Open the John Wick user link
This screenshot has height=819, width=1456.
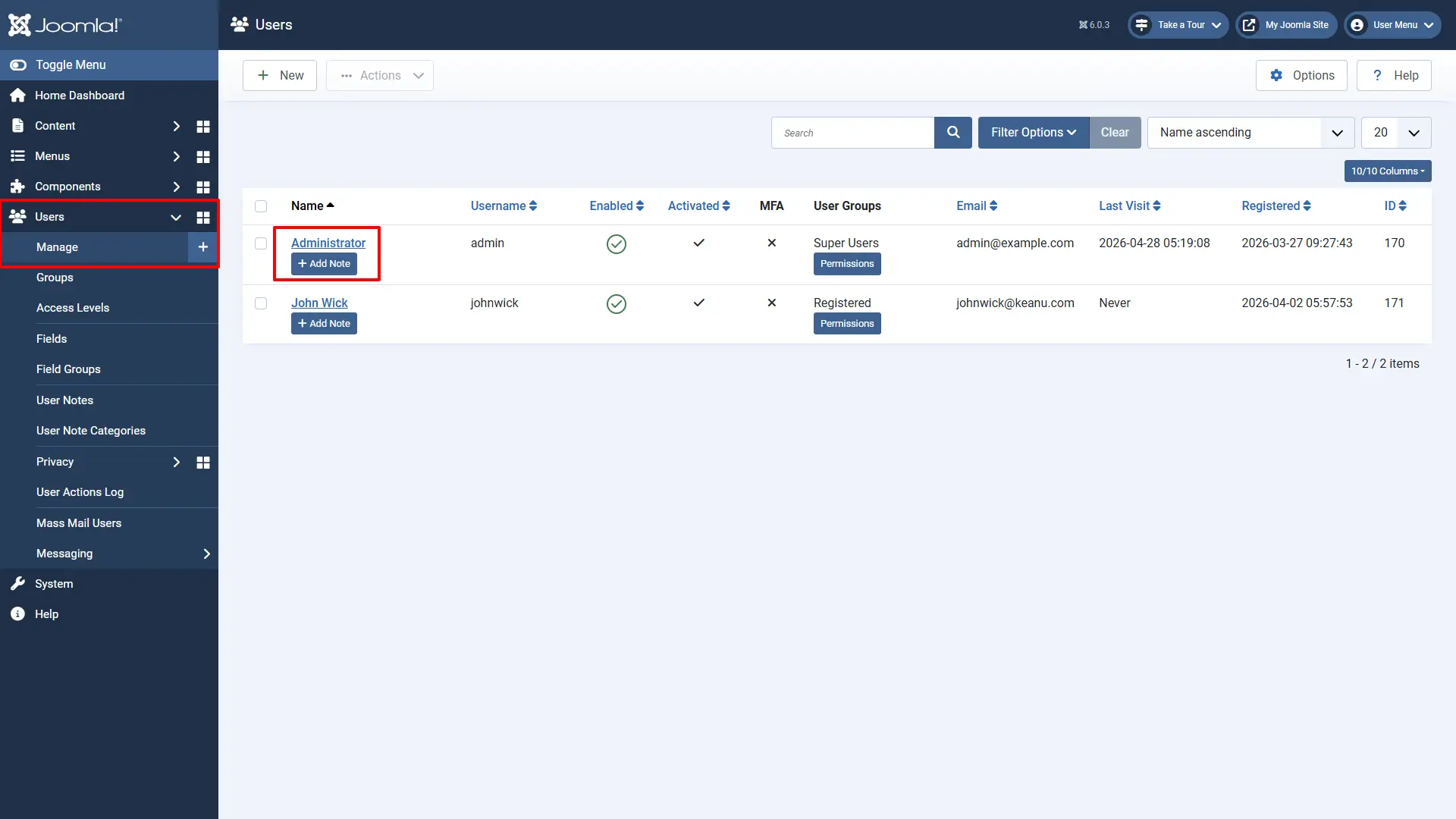tap(319, 303)
